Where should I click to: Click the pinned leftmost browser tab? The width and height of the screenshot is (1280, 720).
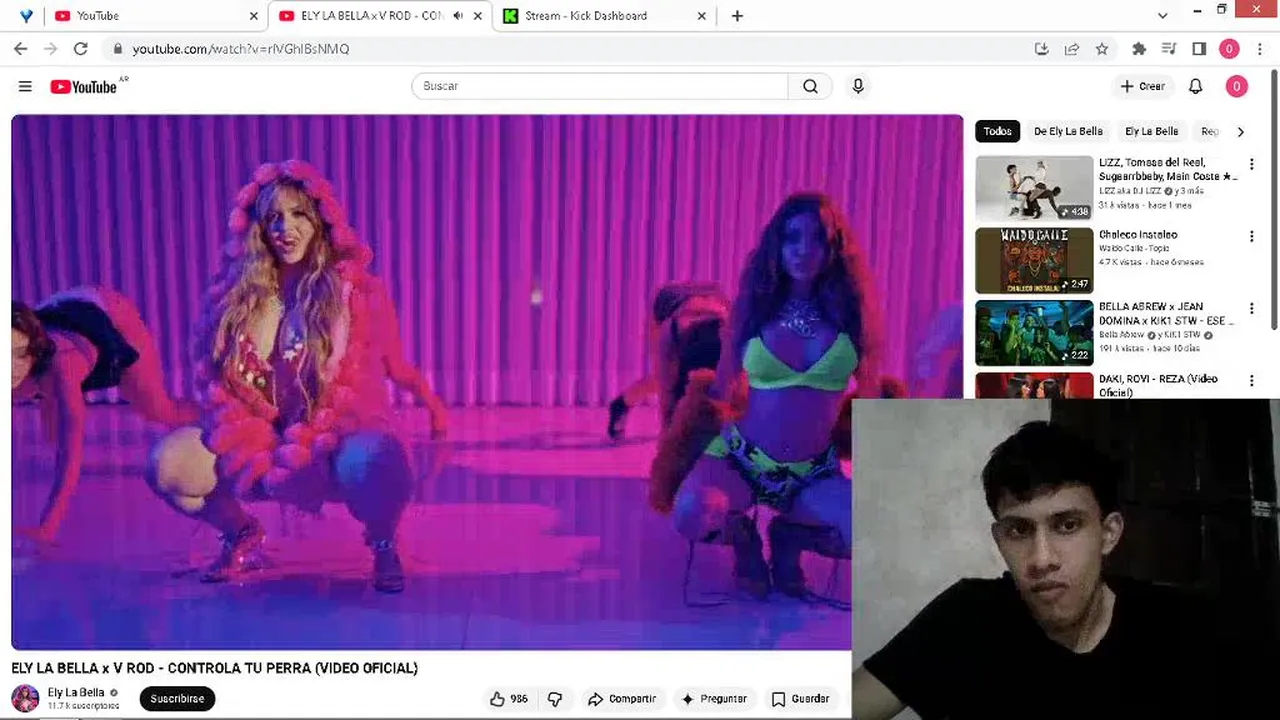point(26,16)
